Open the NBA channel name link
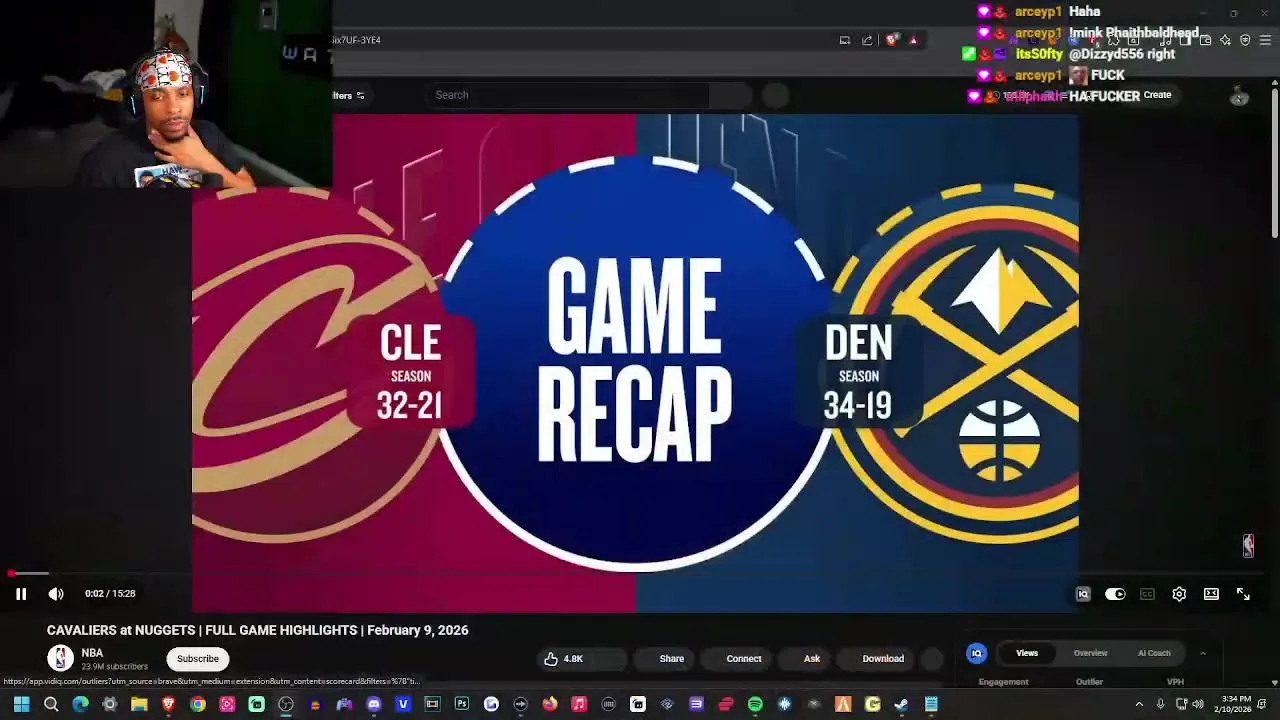 (92, 653)
